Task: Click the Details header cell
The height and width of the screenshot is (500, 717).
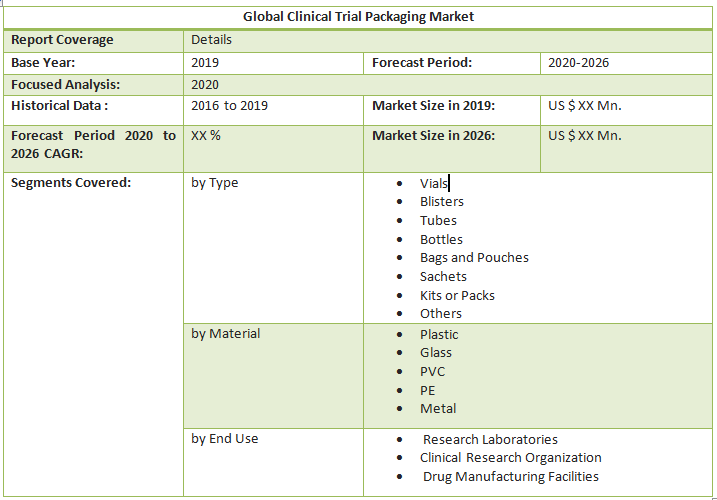Action: tap(211, 40)
